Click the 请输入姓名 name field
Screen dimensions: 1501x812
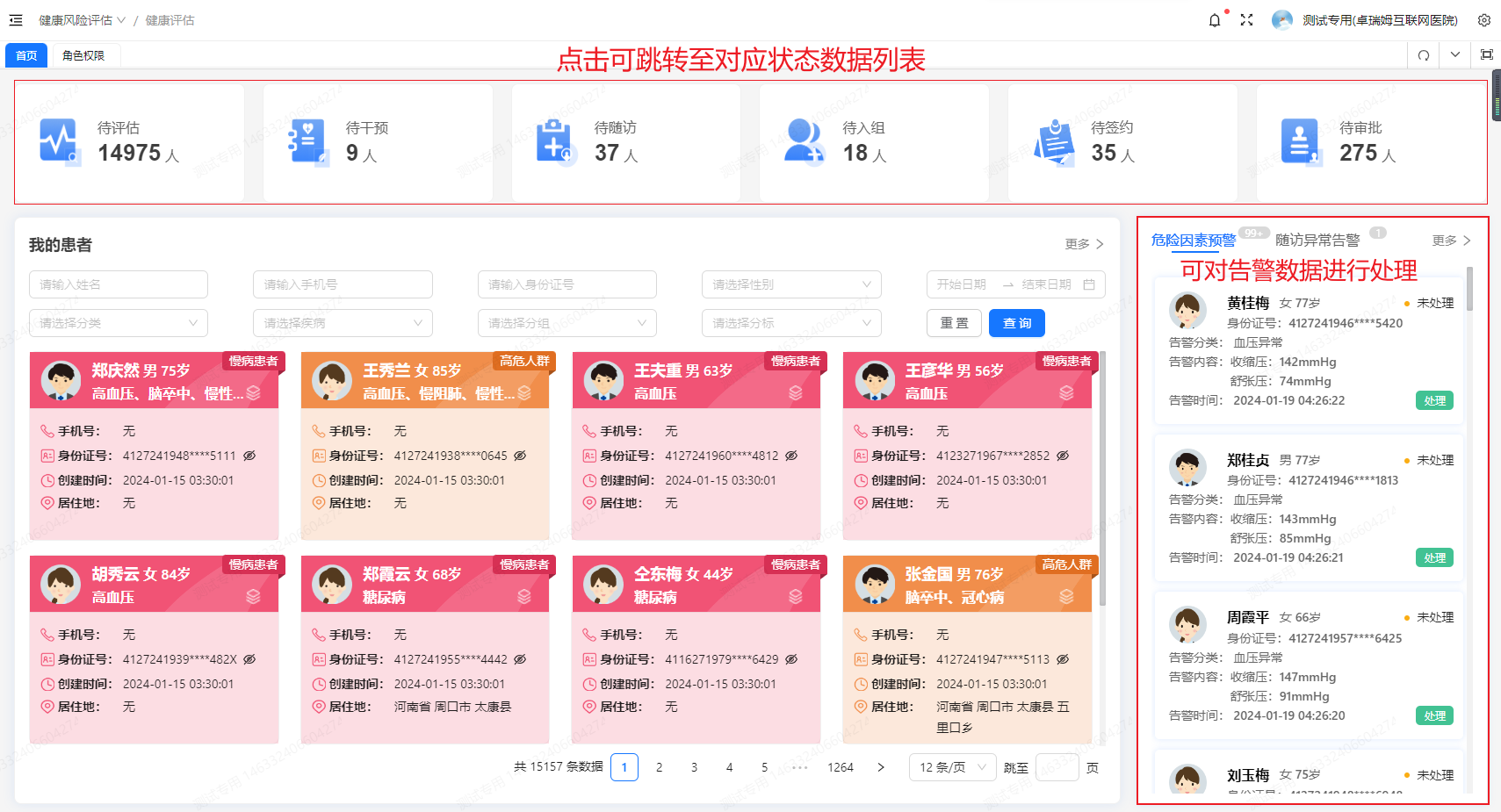pyautogui.click(x=119, y=284)
